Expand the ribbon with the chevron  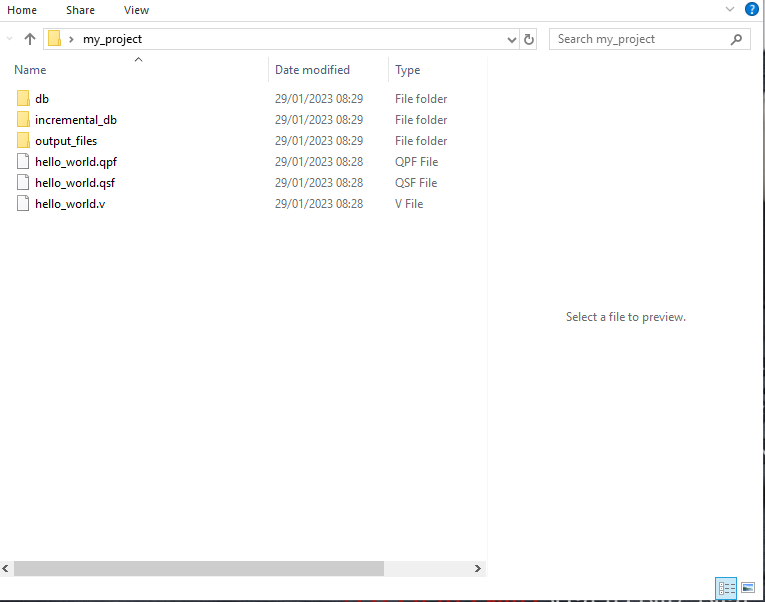pyautogui.click(x=730, y=9)
